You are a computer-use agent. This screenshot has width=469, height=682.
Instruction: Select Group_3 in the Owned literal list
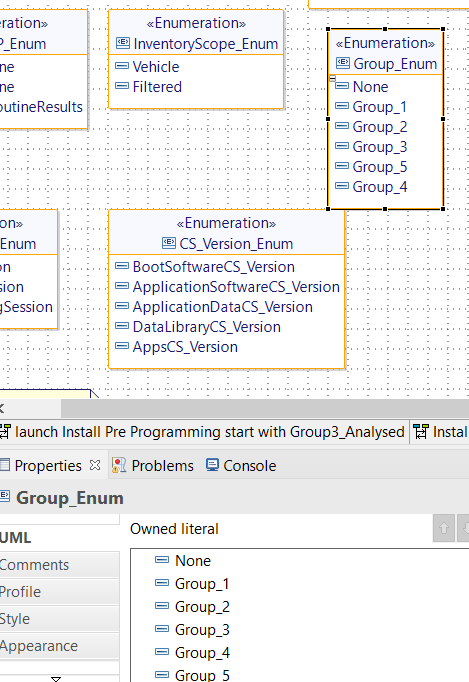[202, 630]
